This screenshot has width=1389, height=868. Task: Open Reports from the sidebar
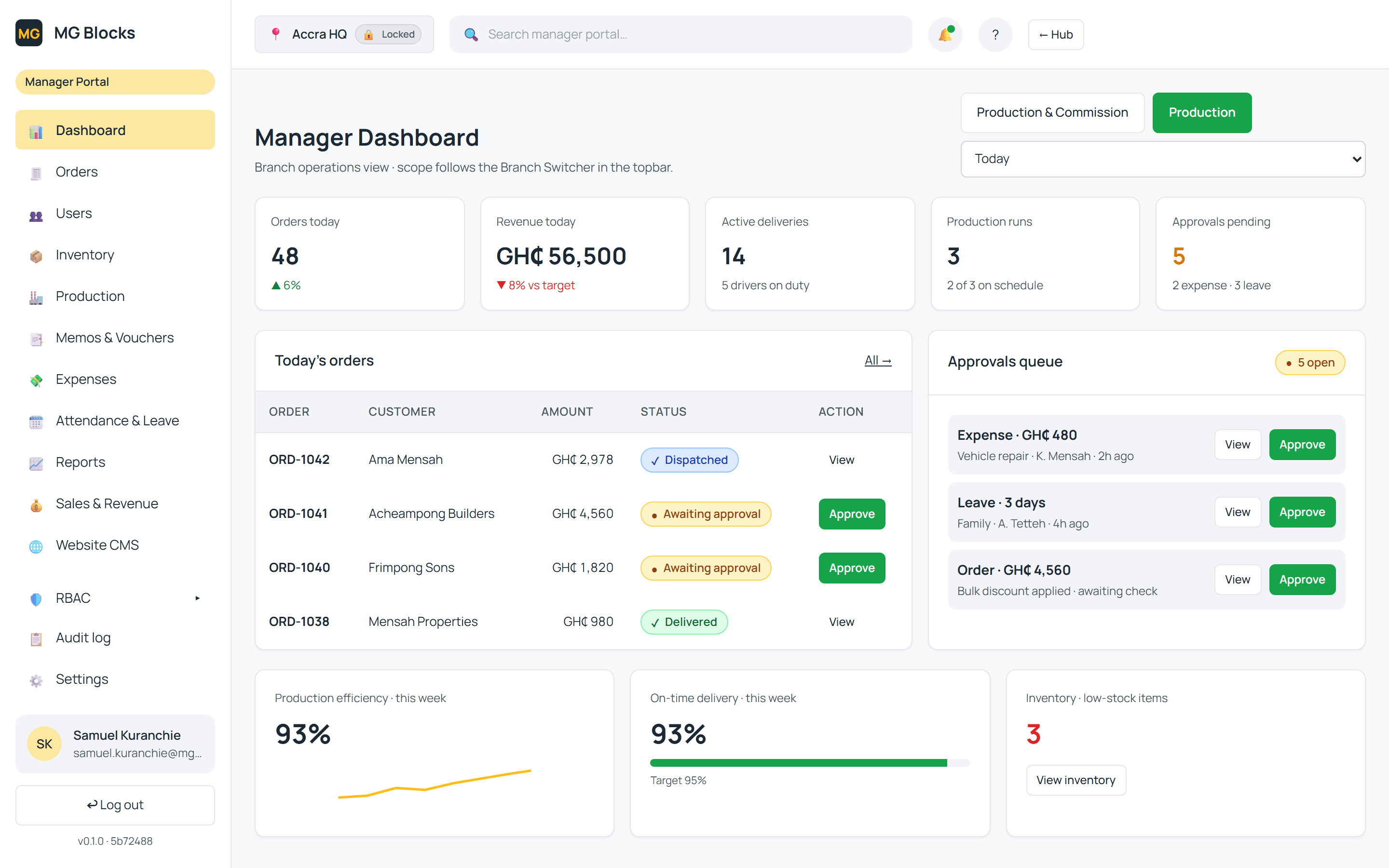click(115, 462)
